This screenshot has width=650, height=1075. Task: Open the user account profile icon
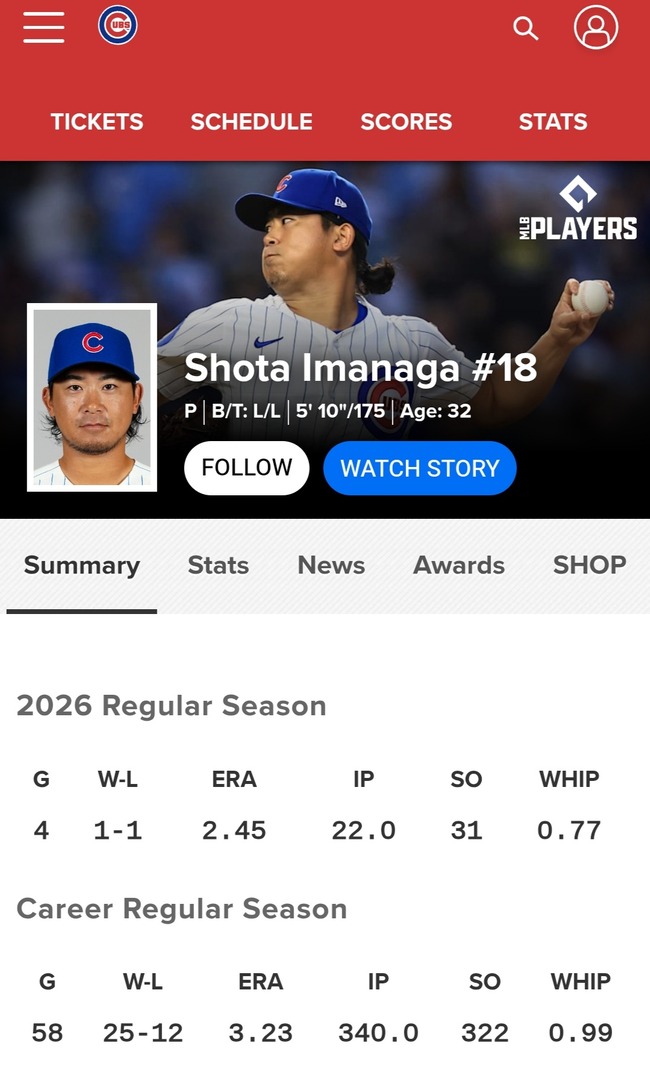click(595, 27)
